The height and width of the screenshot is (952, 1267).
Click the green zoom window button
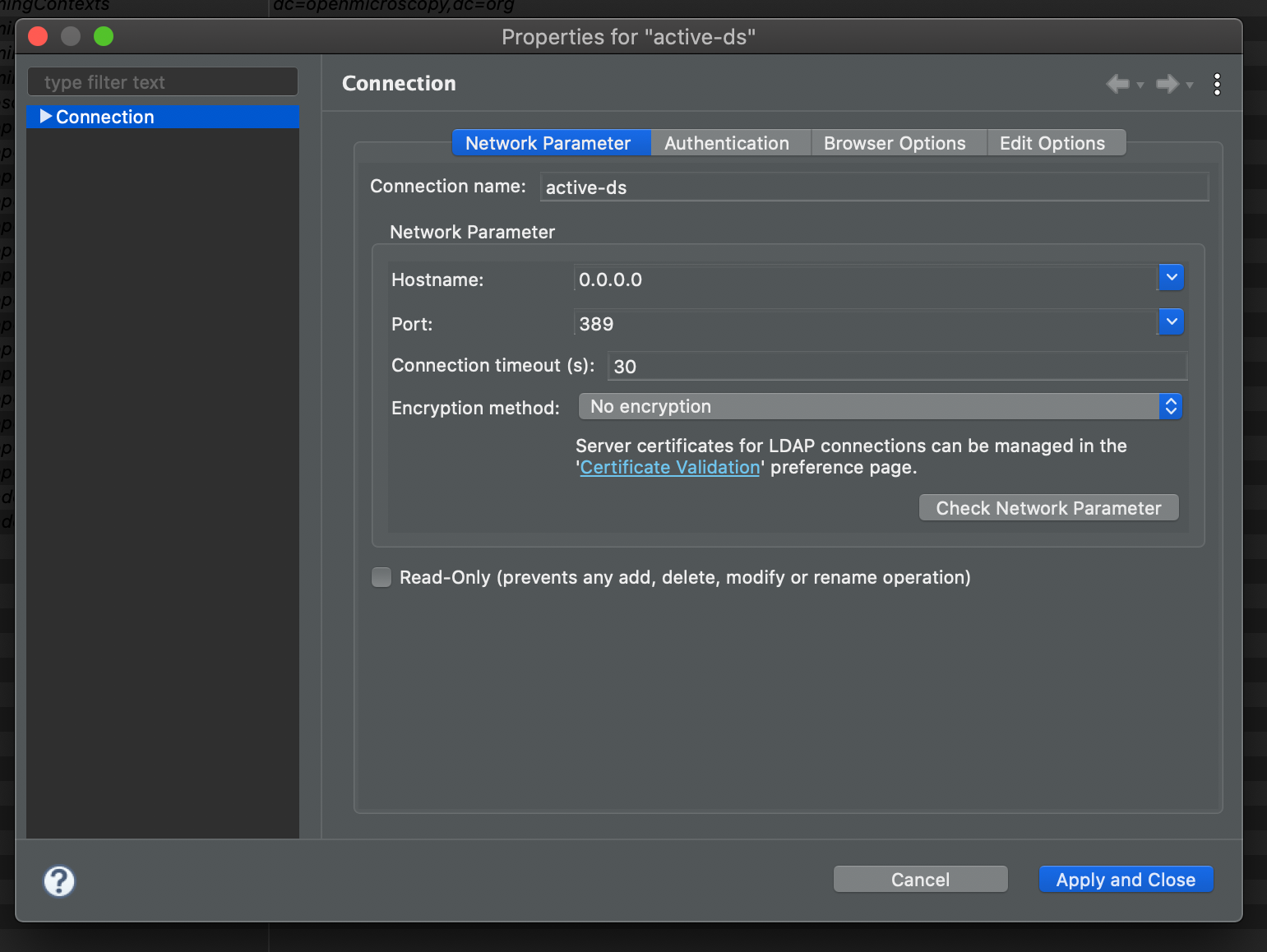(104, 36)
